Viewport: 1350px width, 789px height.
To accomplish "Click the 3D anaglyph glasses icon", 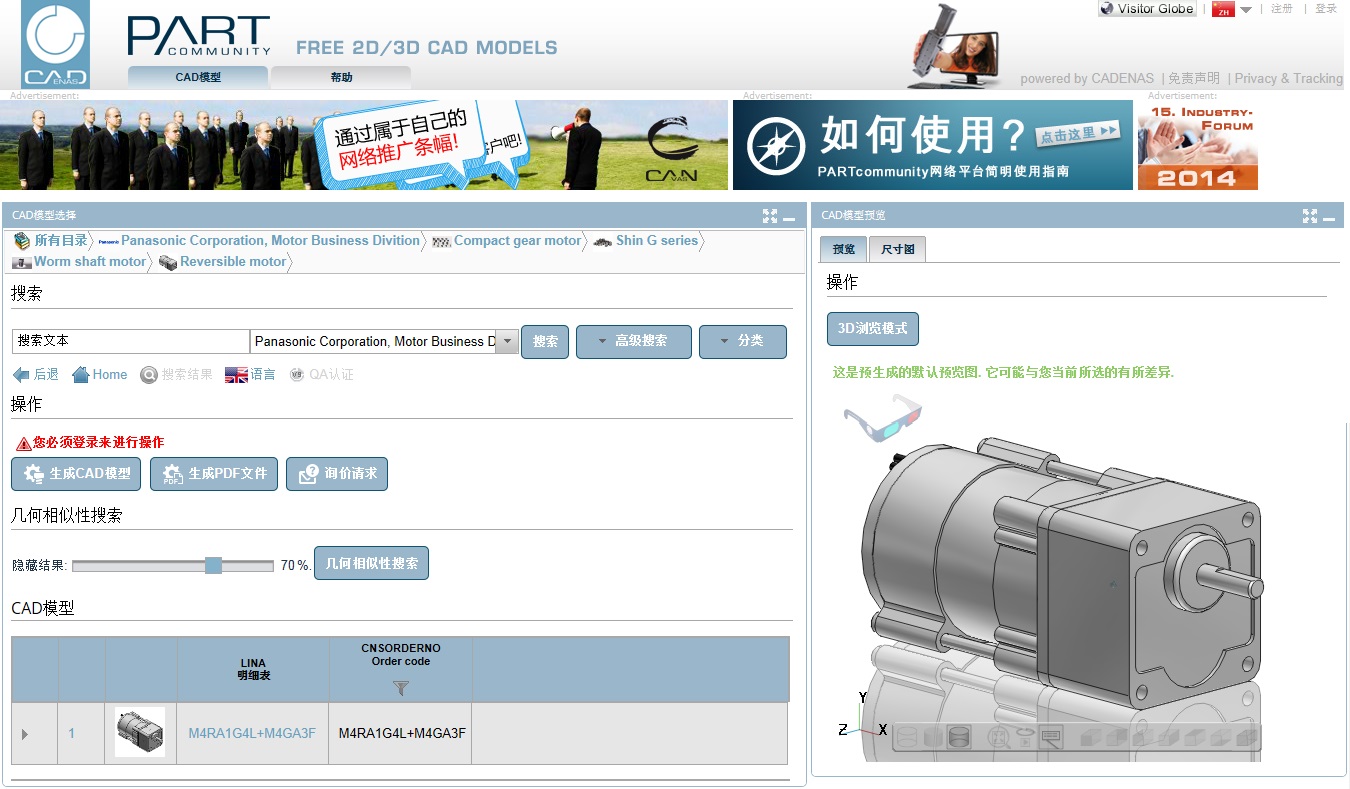I will (882, 420).
